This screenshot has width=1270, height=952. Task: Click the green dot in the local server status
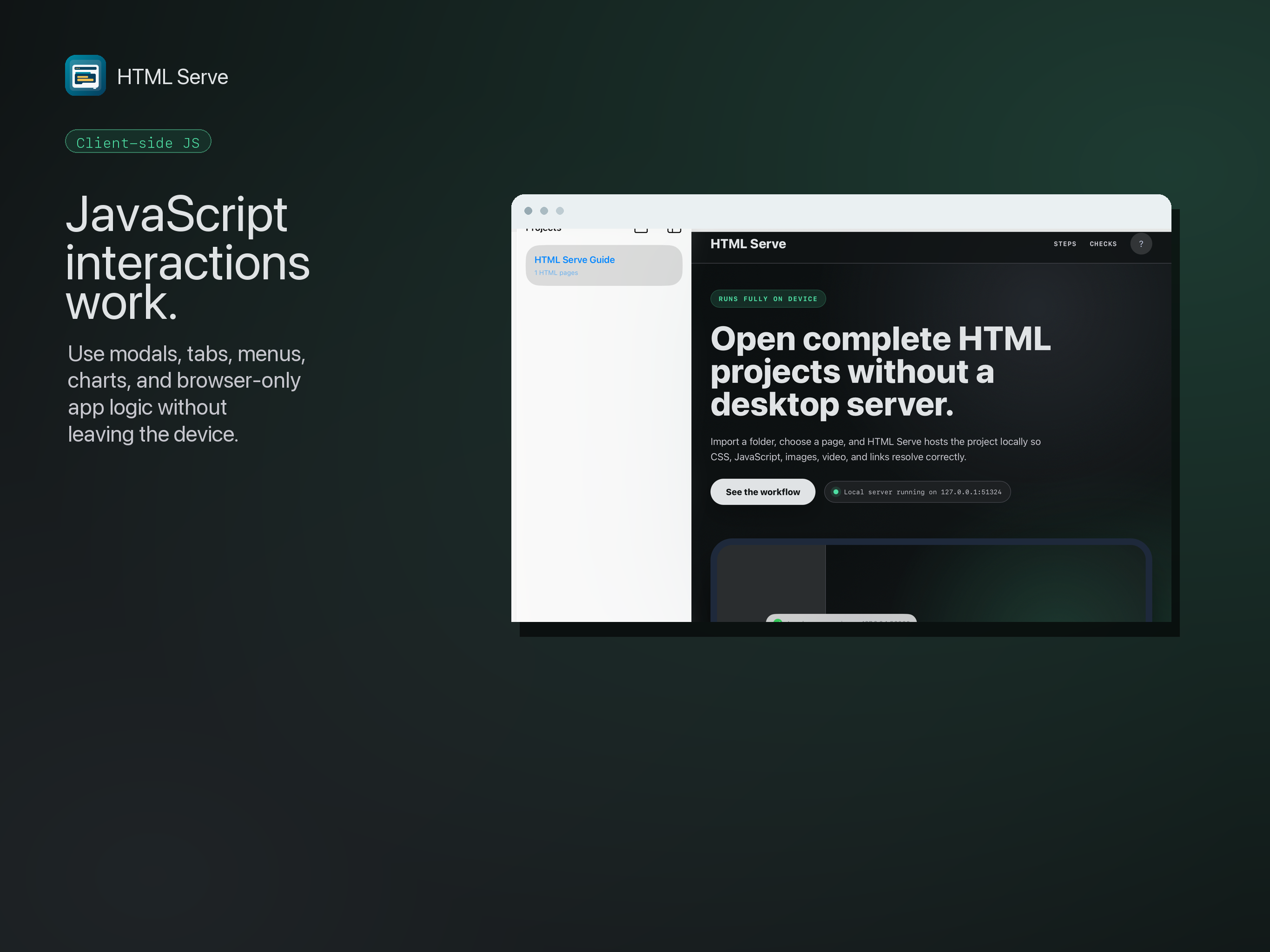(836, 492)
